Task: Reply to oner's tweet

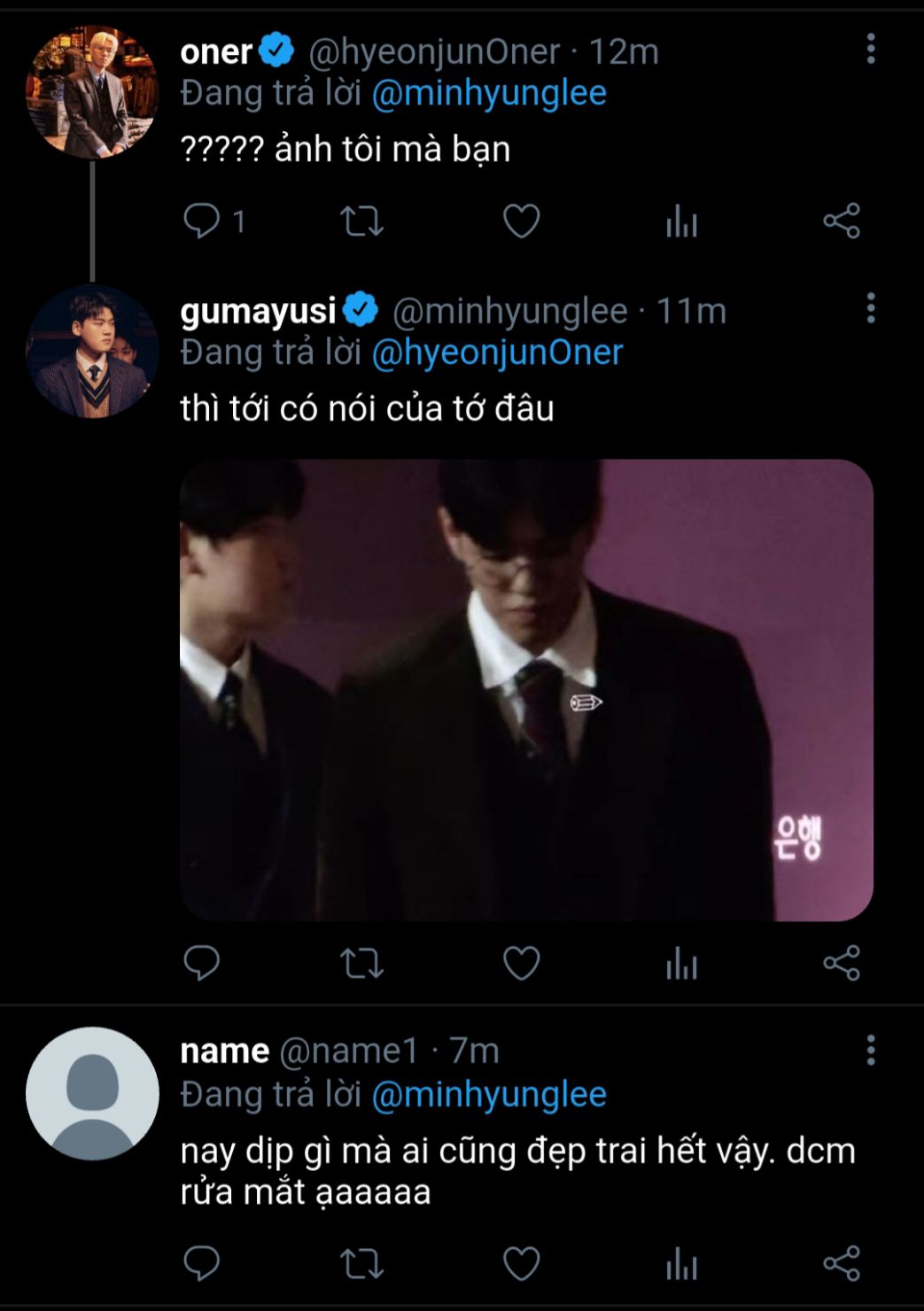Action: coord(201,221)
